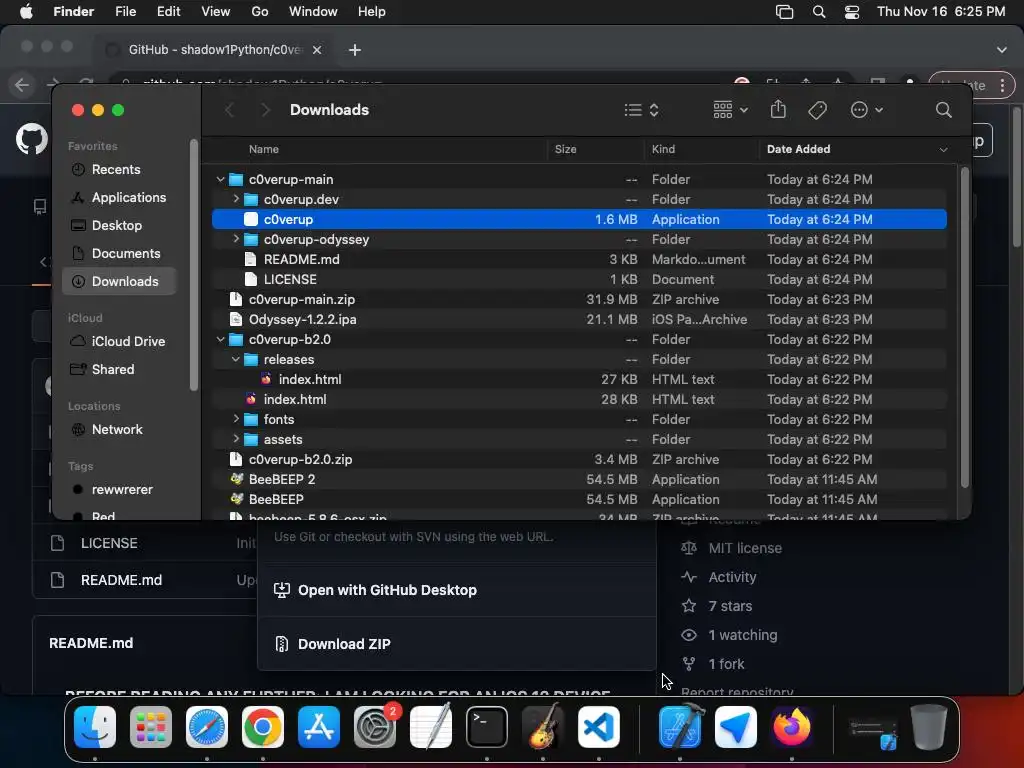Select Downloads in the Finder sidebar
The width and height of the screenshot is (1024, 768).
tap(119, 281)
